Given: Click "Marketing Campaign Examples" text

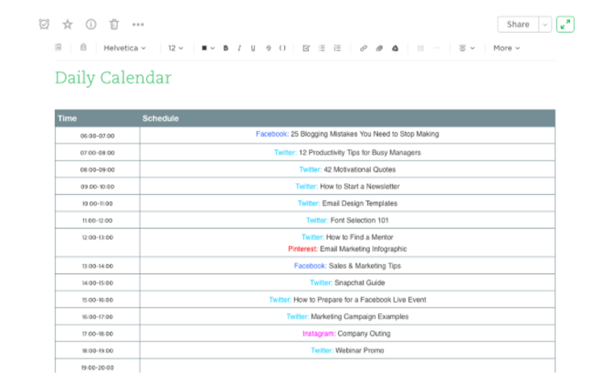Looking at the screenshot, I should tap(360, 316).
